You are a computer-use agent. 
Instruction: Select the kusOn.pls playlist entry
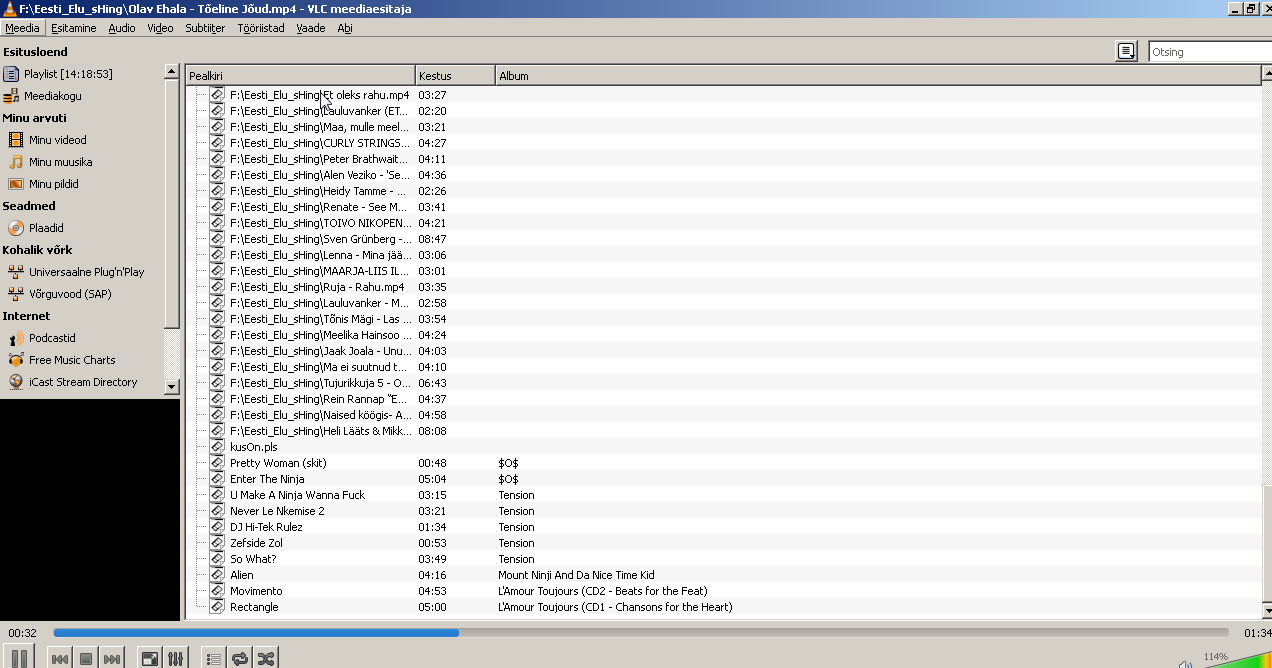pyautogui.click(x=724, y=447)
